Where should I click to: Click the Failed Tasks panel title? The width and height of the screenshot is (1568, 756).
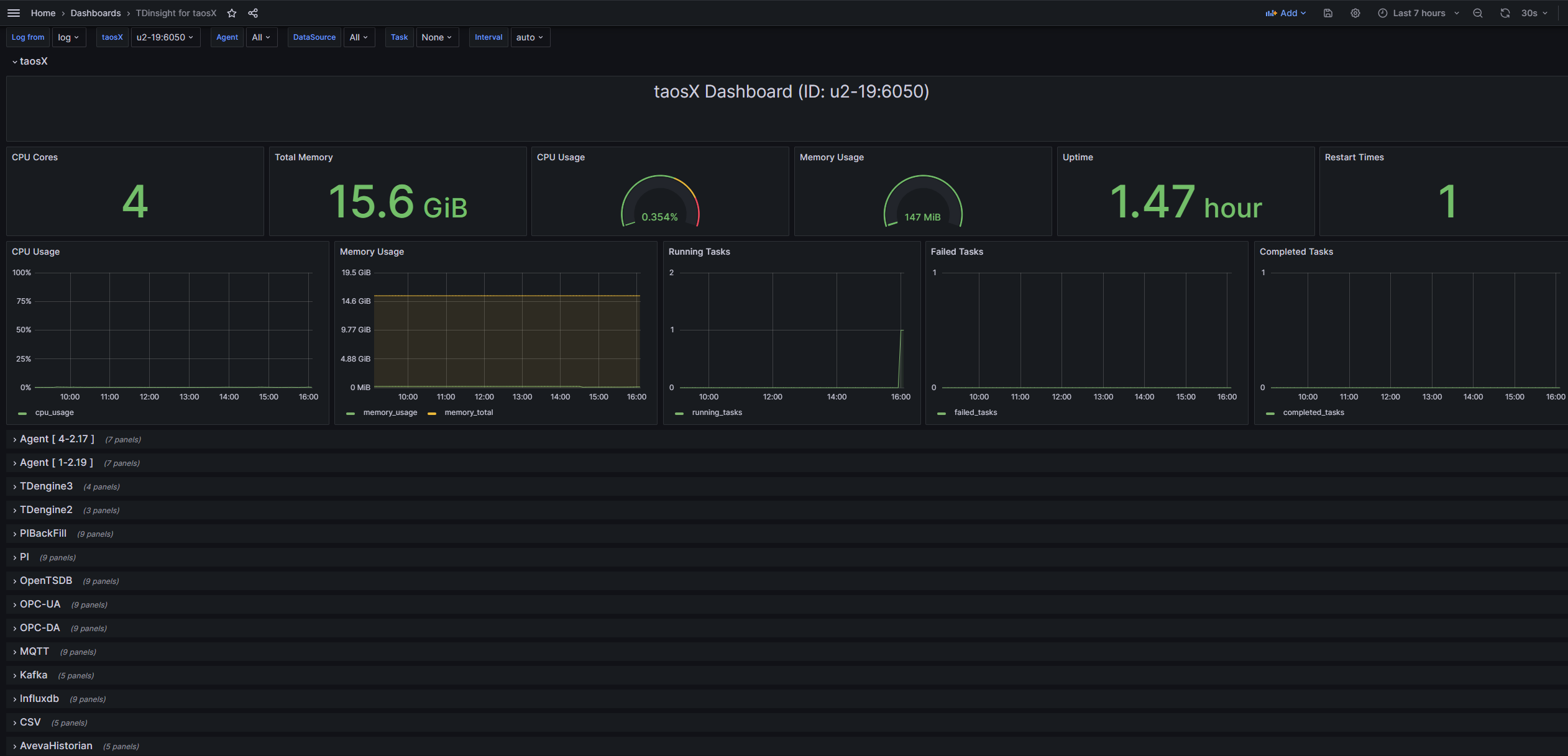tap(956, 252)
